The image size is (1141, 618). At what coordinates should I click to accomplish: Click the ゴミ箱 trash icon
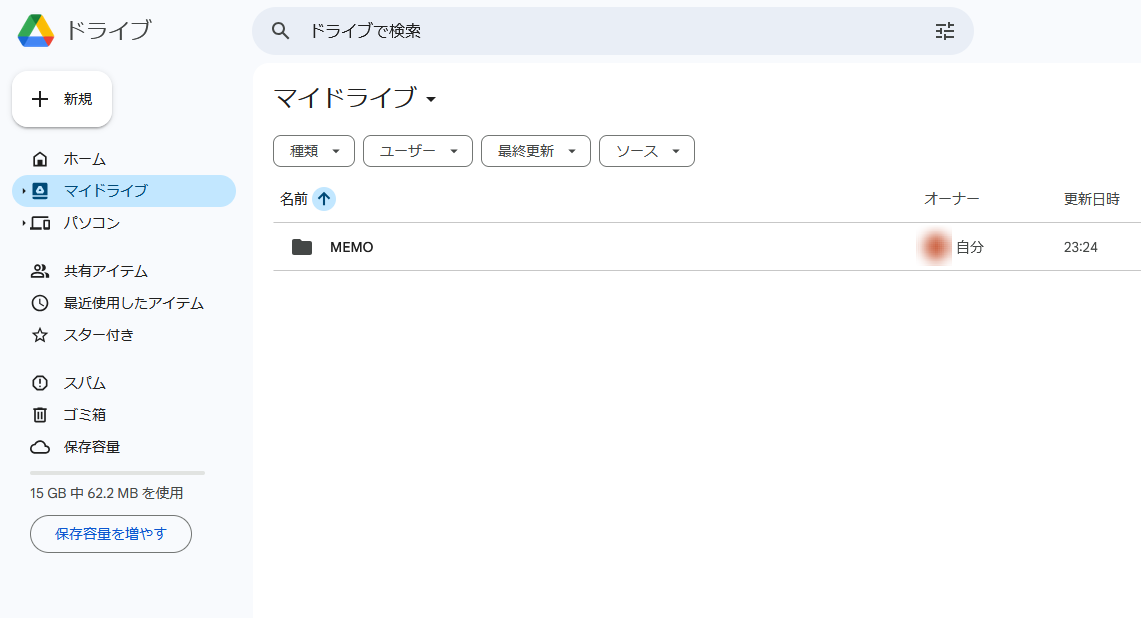pos(40,415)
